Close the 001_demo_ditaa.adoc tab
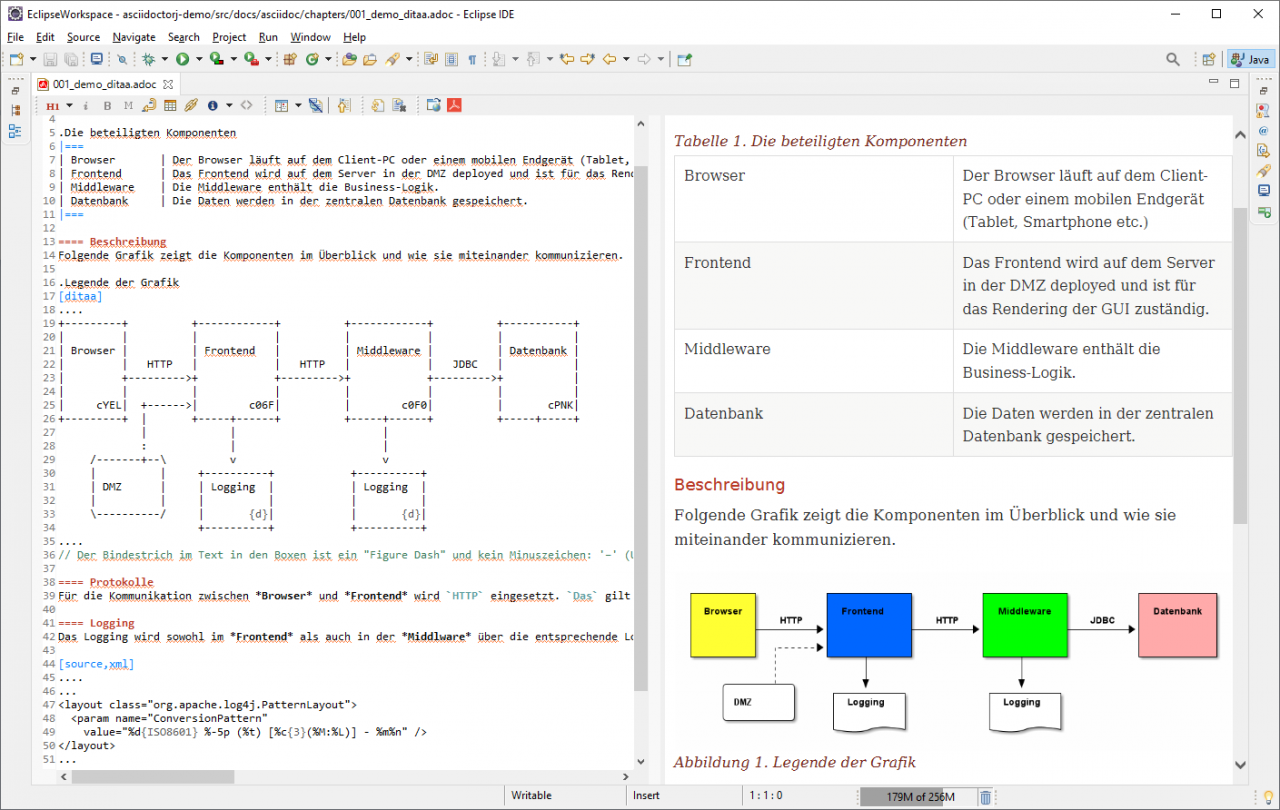Screen dimensions: 1280x810 (167, 84)
